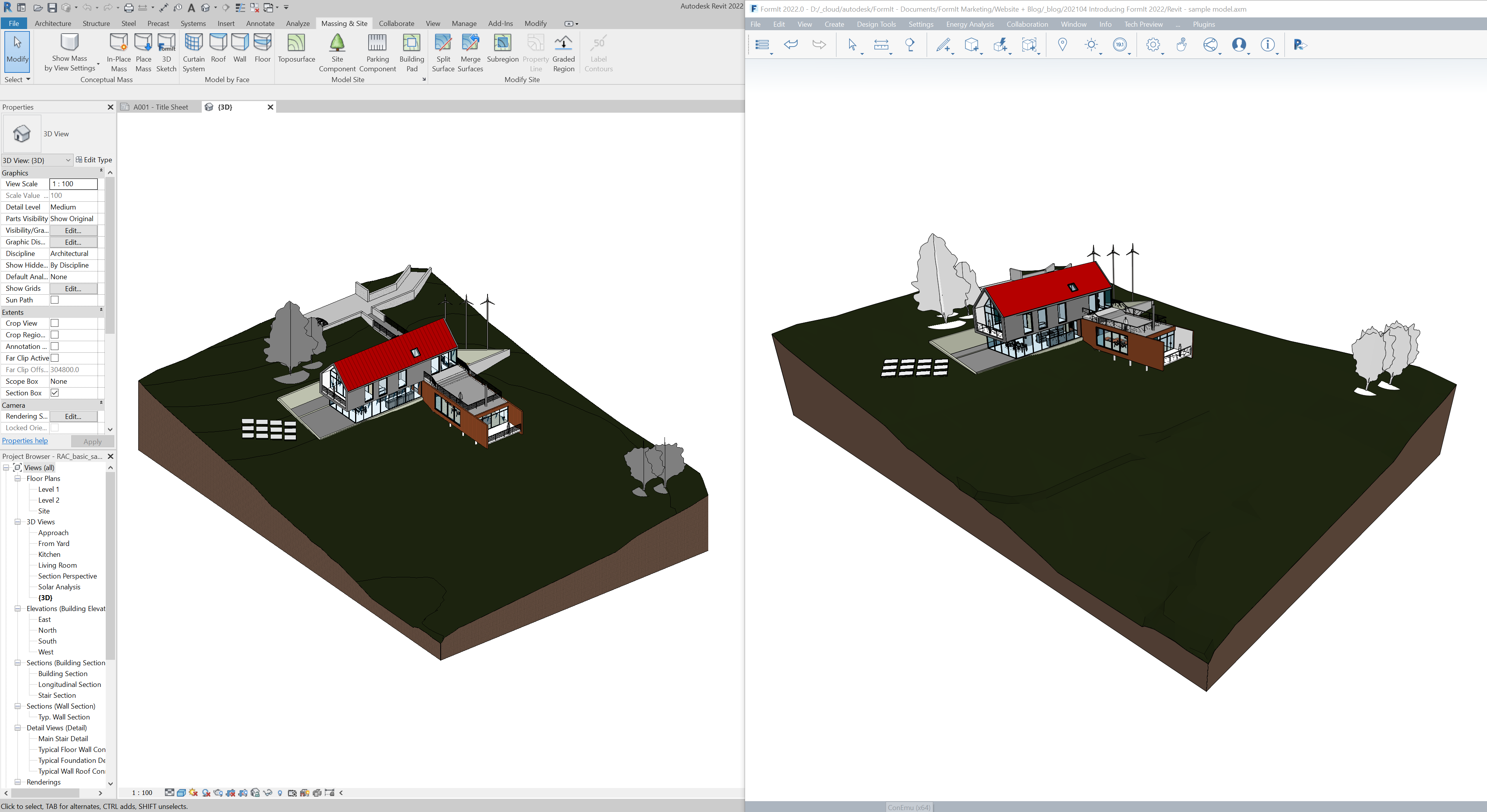
Task: Select the Subregion tool
Action: coord(502,48)
